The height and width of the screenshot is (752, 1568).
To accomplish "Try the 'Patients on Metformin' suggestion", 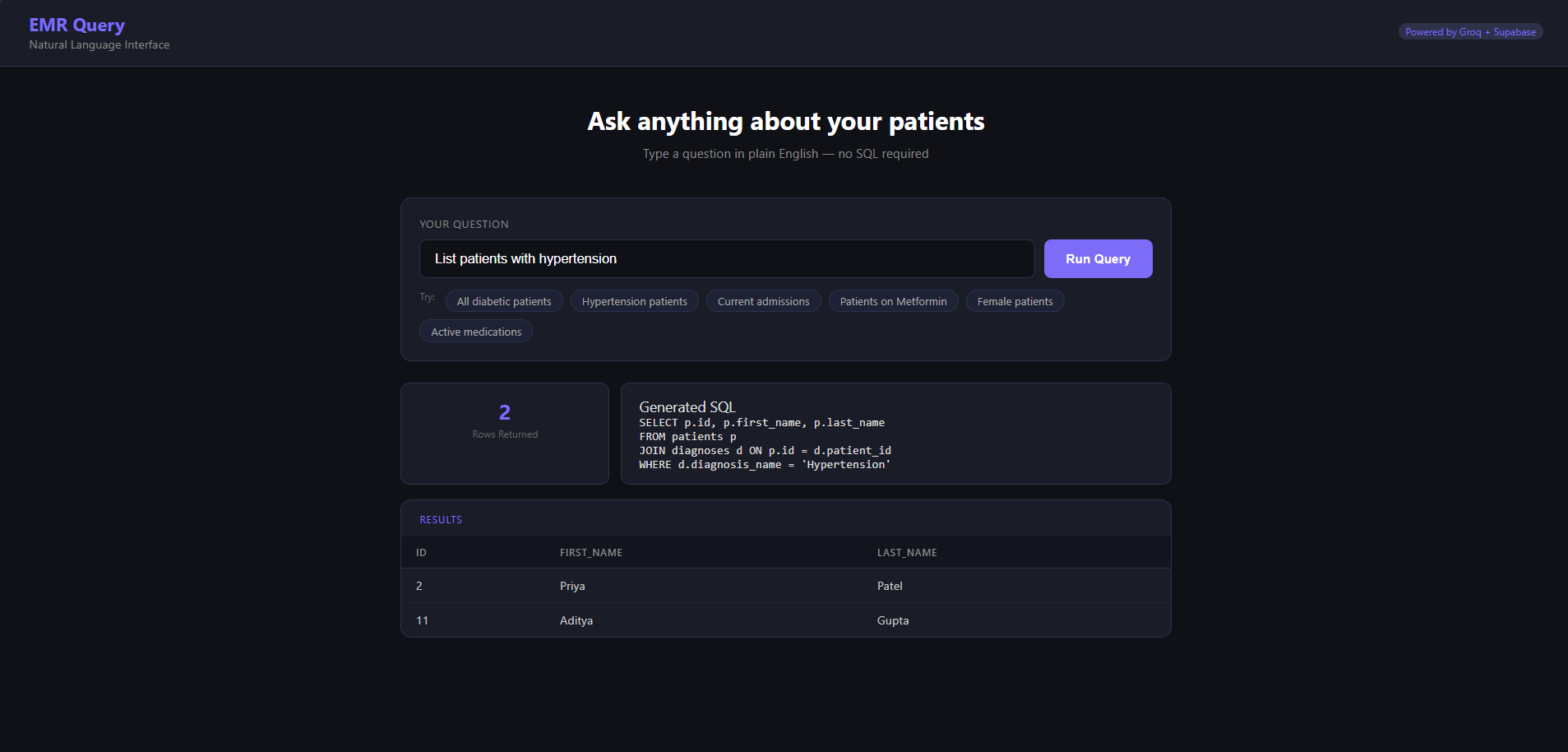I will click(x=893, y=301).
